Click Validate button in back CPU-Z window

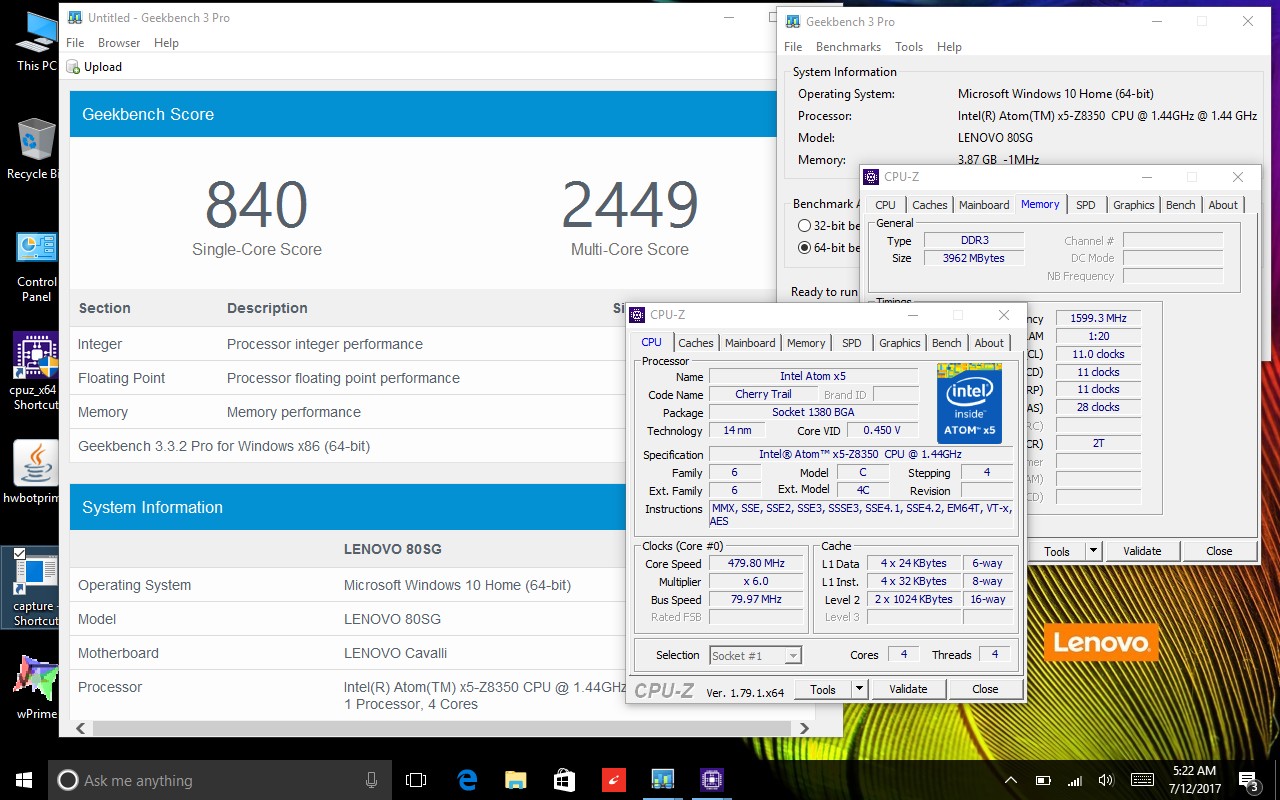click(1142, 551)
